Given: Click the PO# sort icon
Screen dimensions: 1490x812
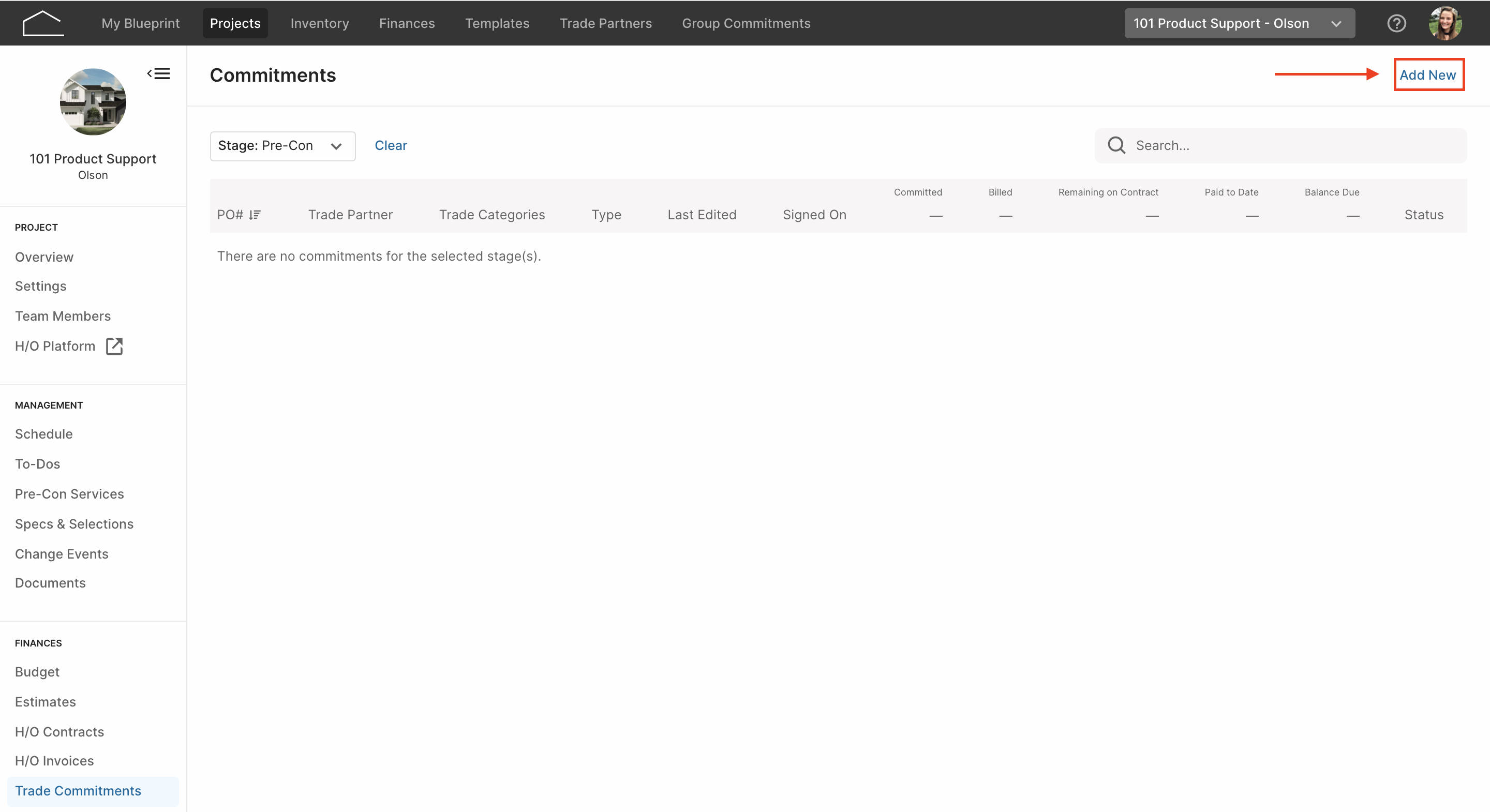Looking at the screenshot, I should click(x=255, y=215).
